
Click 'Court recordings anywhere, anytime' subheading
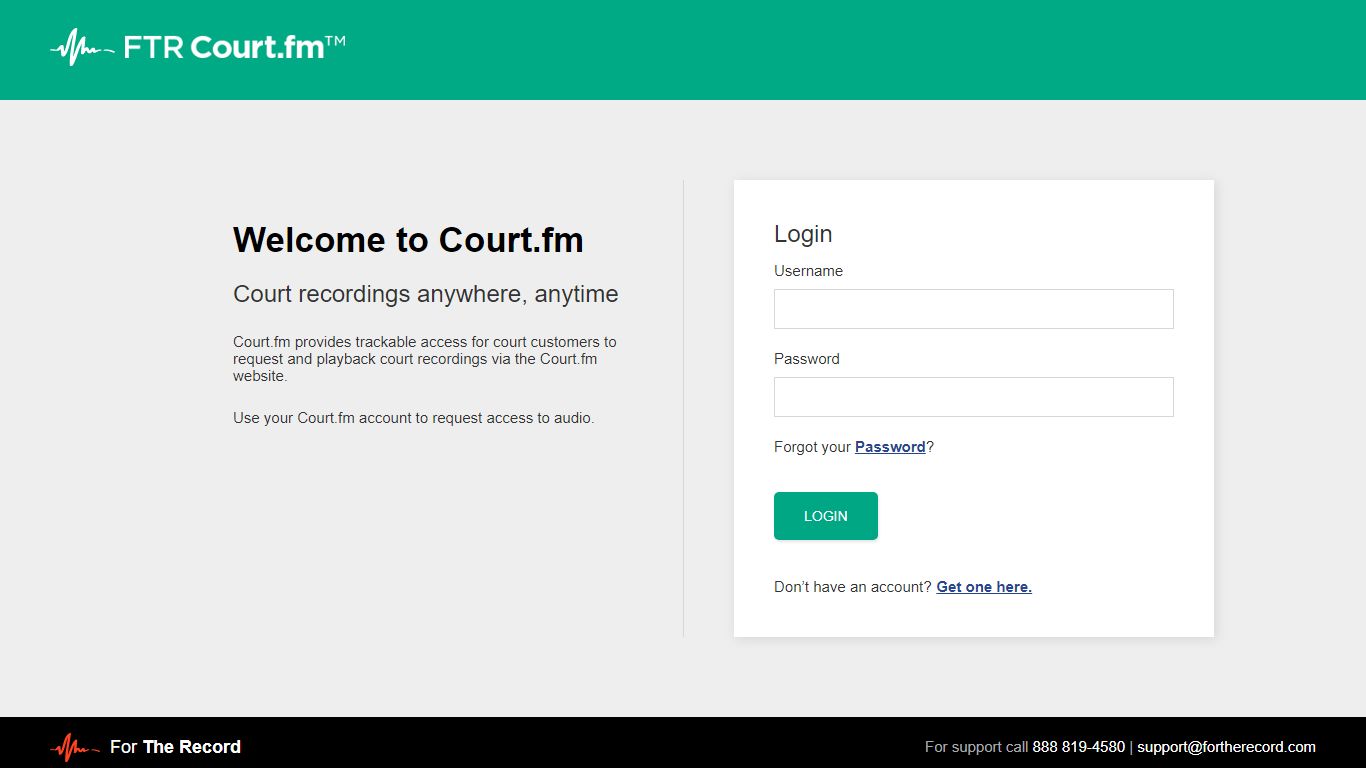pyautogui.click(x=426, y=294)
